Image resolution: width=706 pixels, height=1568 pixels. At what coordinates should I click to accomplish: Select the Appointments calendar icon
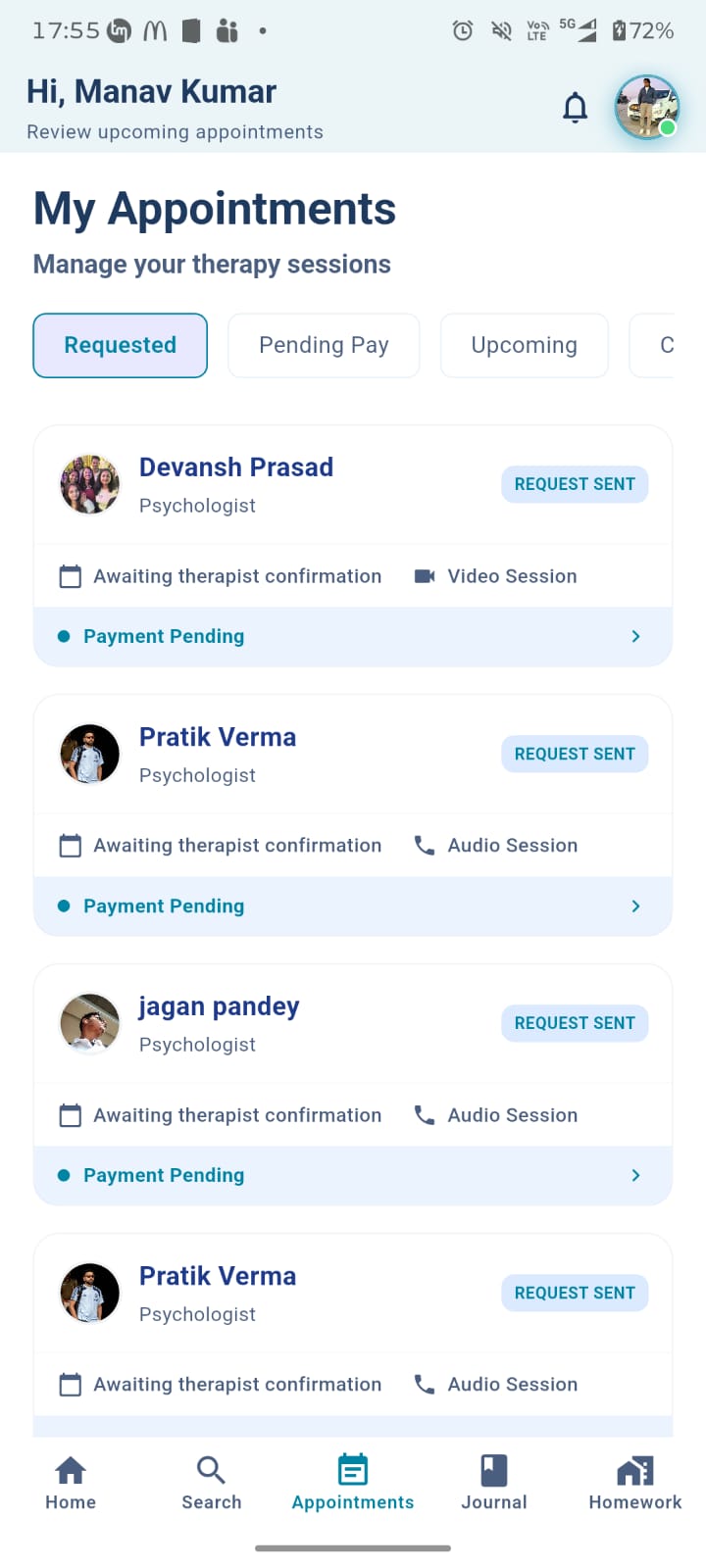click(353, 1471)
